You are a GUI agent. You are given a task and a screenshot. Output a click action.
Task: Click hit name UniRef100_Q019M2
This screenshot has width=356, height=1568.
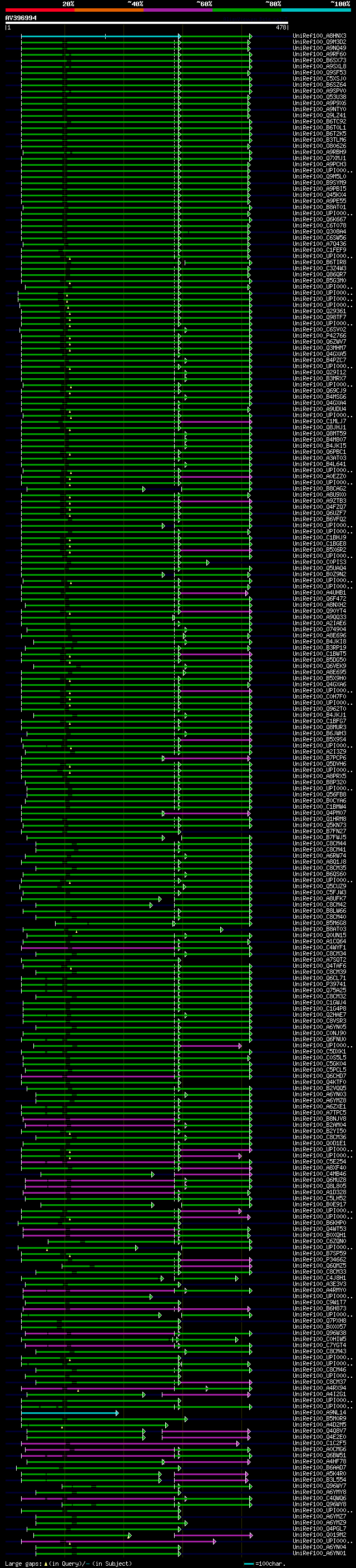click(319, 1535)
